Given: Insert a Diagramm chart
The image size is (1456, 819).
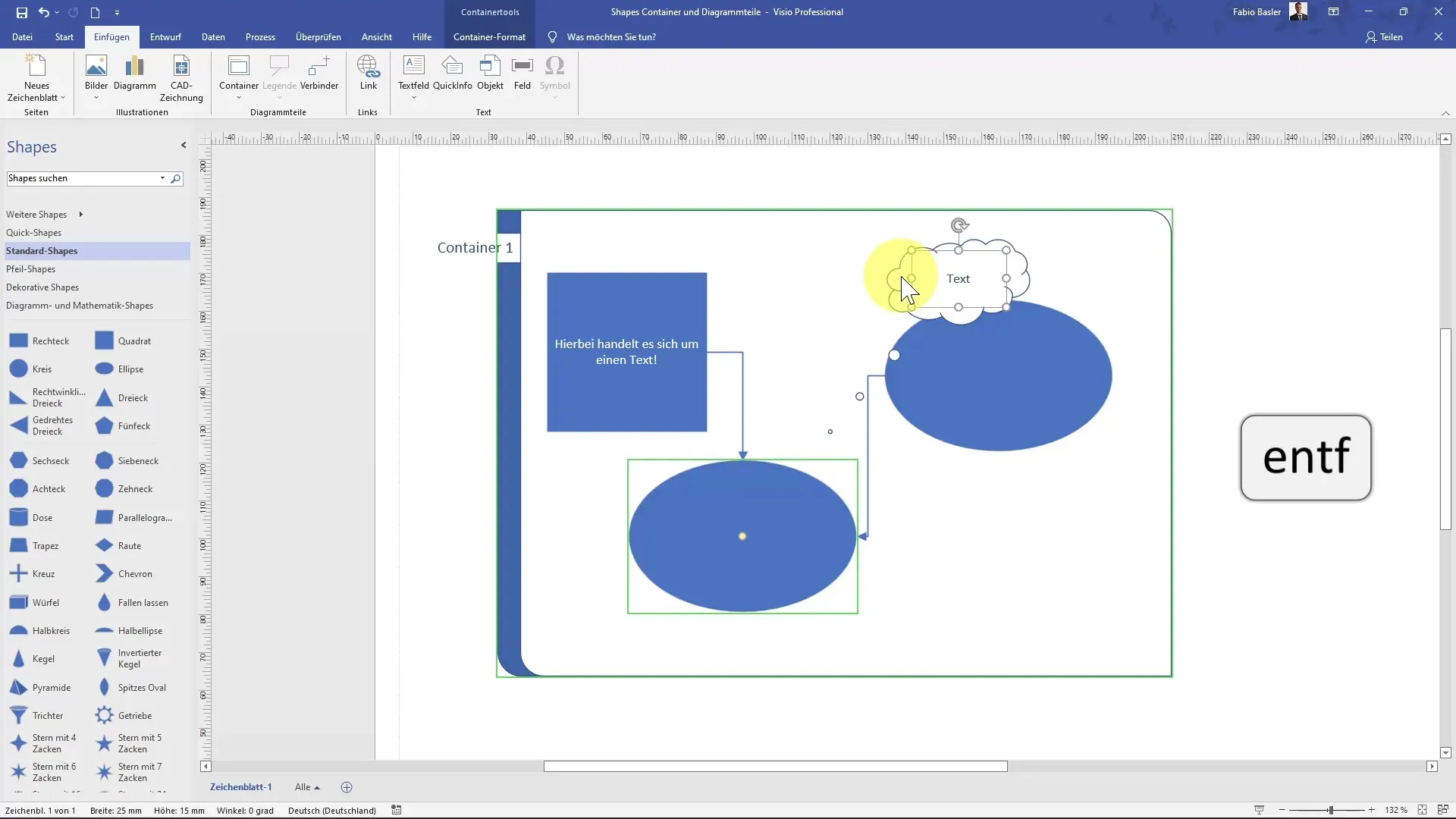Looking at the screenshot, I should tap(135, 74).
